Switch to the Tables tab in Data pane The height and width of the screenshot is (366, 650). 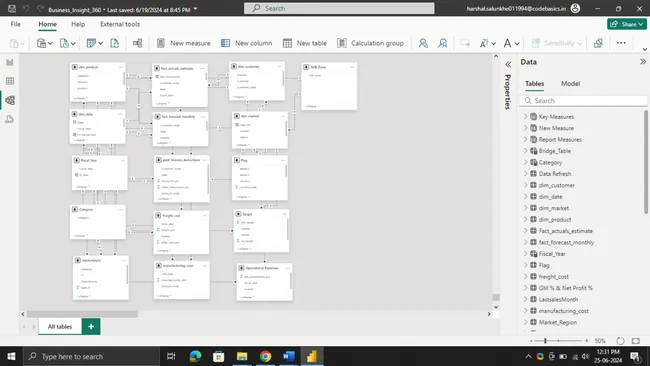tap(534, 83)
